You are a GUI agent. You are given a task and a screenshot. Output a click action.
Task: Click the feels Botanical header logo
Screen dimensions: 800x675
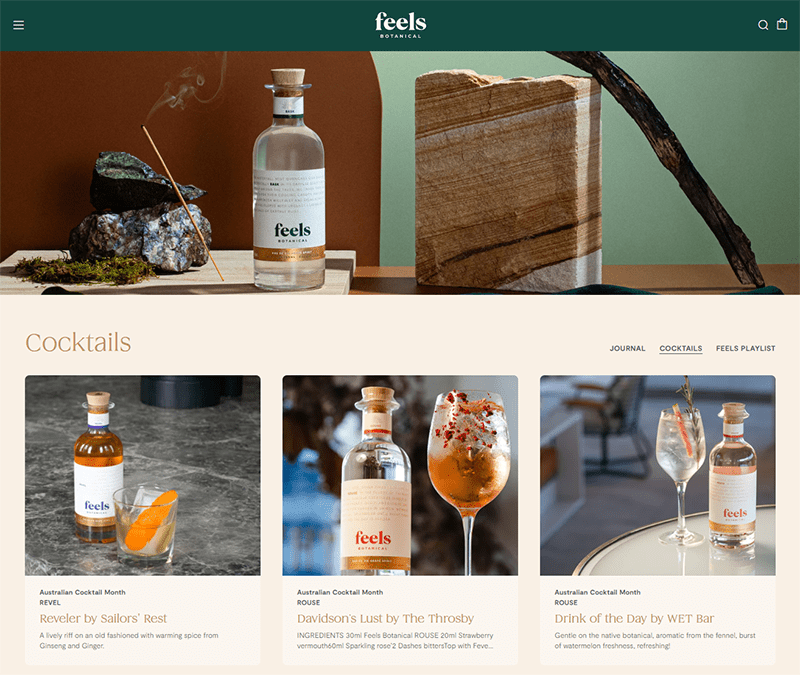point(401,25)
